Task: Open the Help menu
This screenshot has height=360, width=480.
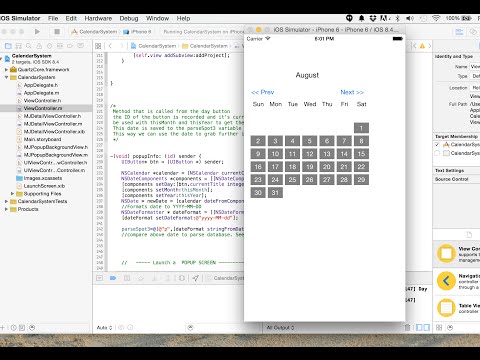Action: coord(183,18)
